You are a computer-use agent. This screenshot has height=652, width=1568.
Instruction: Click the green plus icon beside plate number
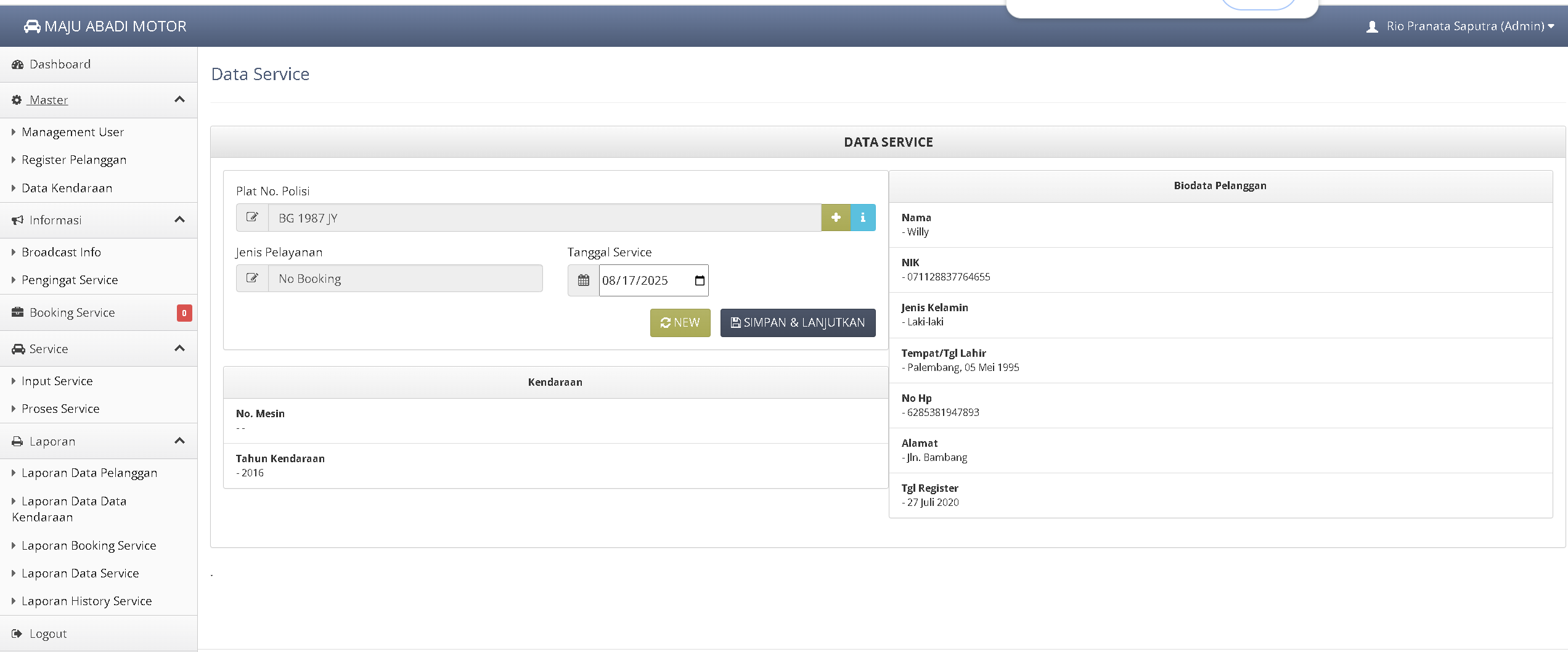(x=836, y=218)
